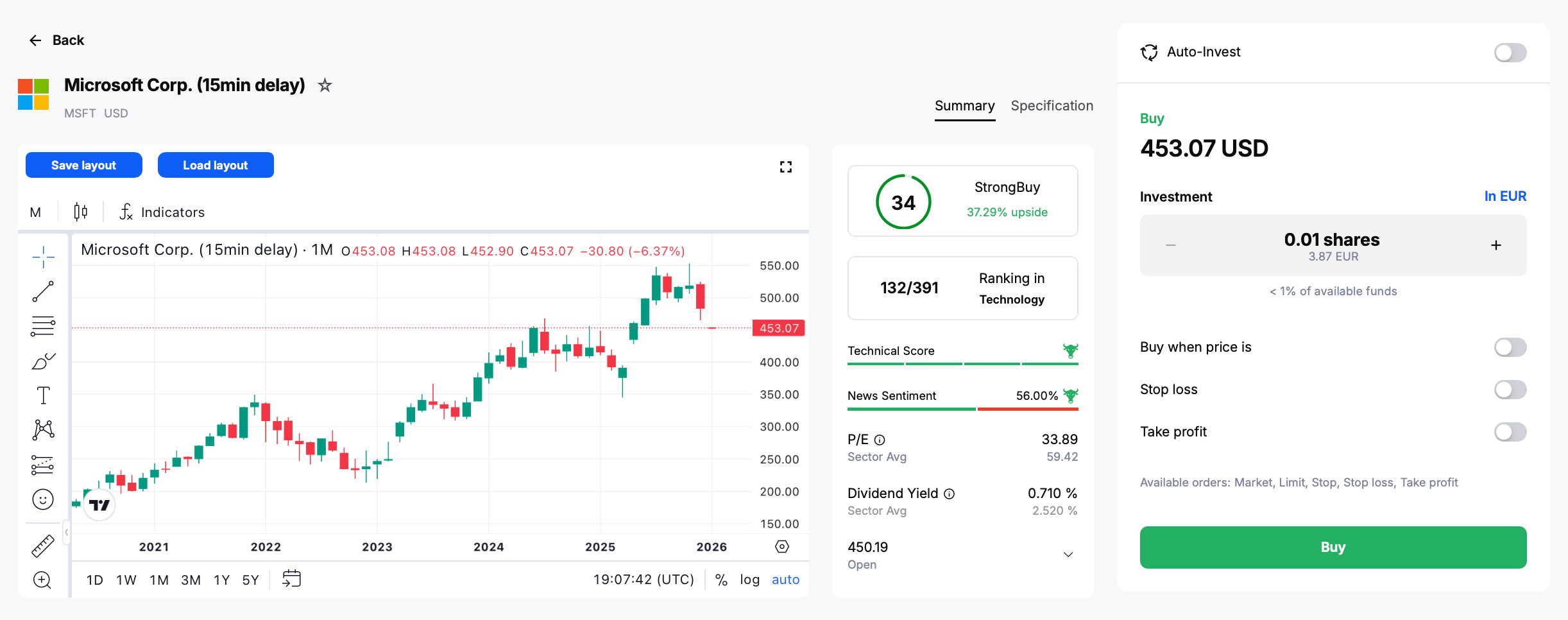1568x620 pixels.
Task: Select the text annotation tool
Action: tap(43, 395)
